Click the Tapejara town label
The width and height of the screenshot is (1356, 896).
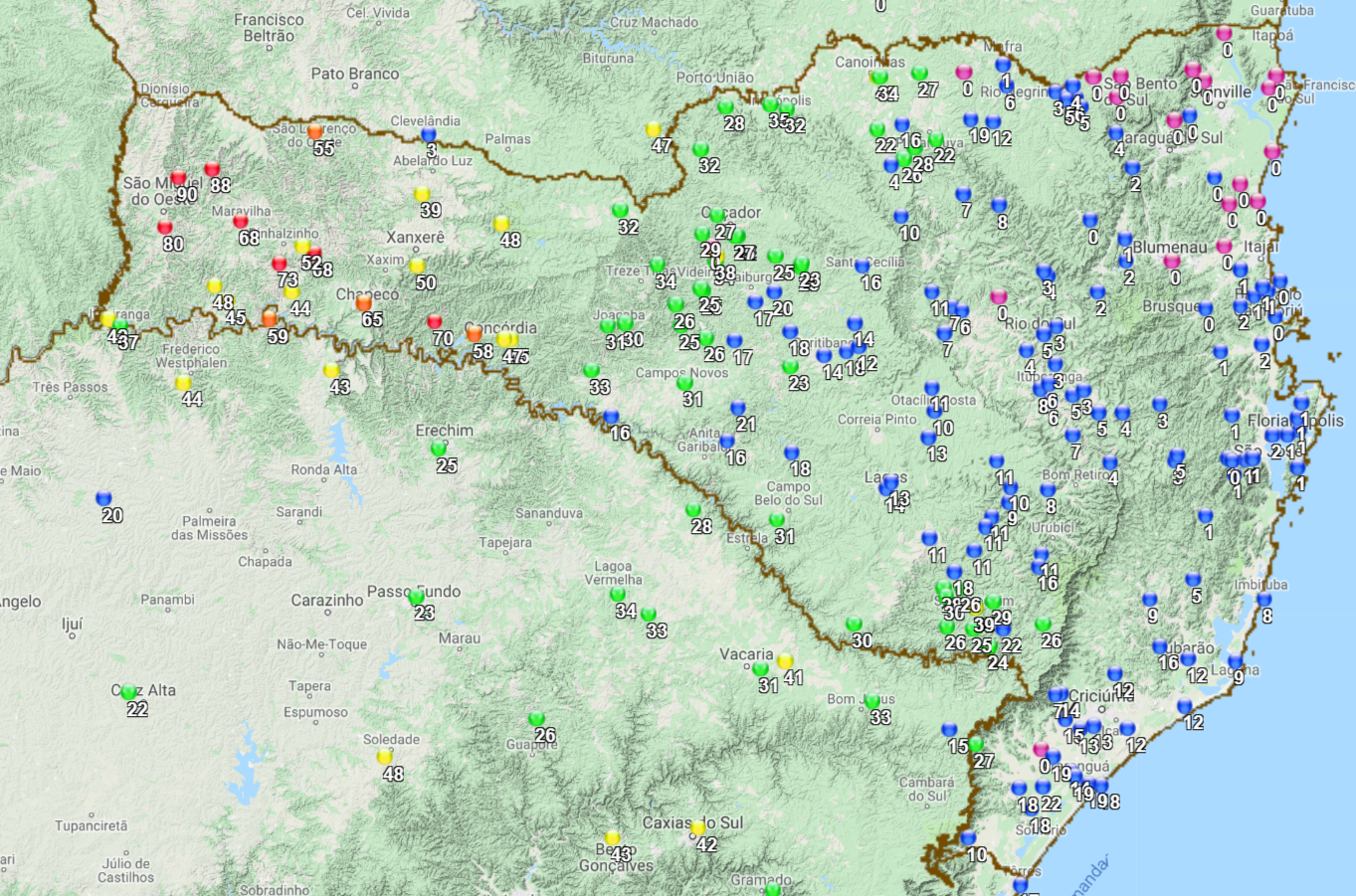pos(505,543)
